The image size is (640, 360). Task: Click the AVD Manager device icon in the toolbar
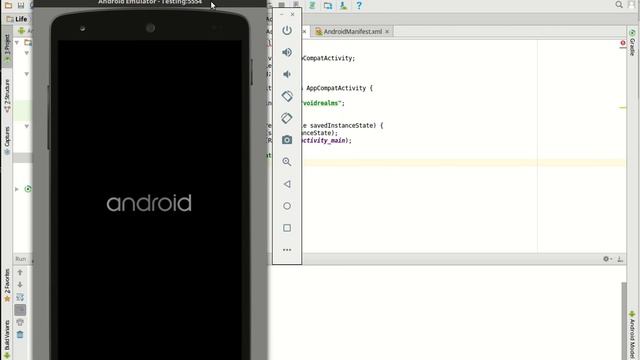(328, 5)
